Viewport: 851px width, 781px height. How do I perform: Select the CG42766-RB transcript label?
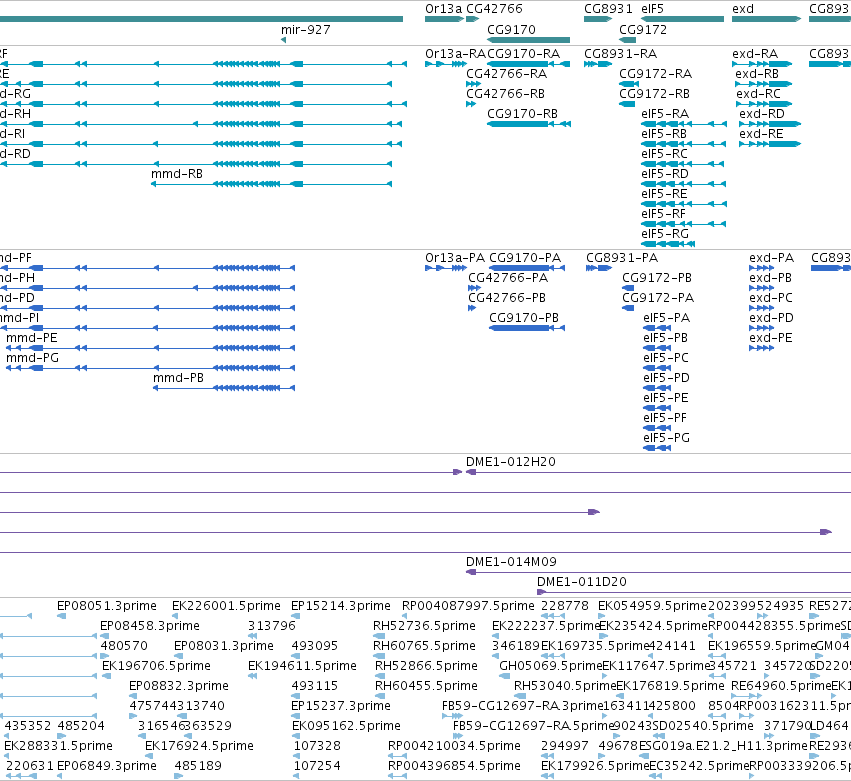[505, 94]
